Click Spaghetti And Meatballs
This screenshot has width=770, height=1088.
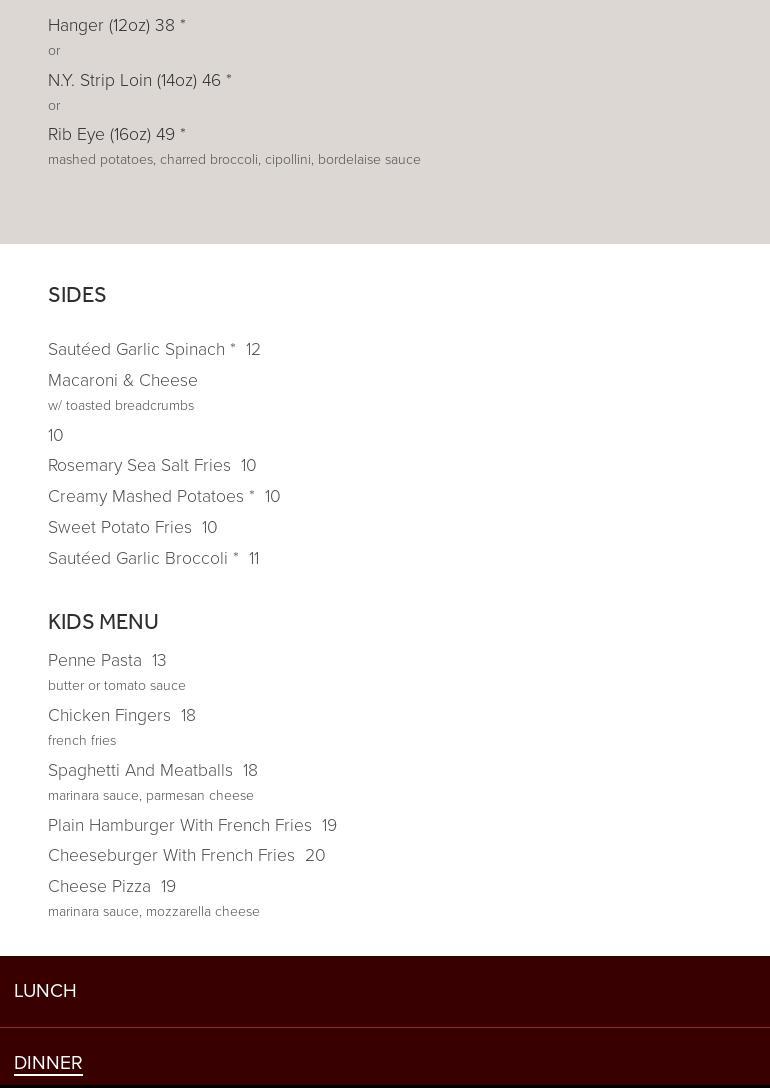[x=140, y=770]
